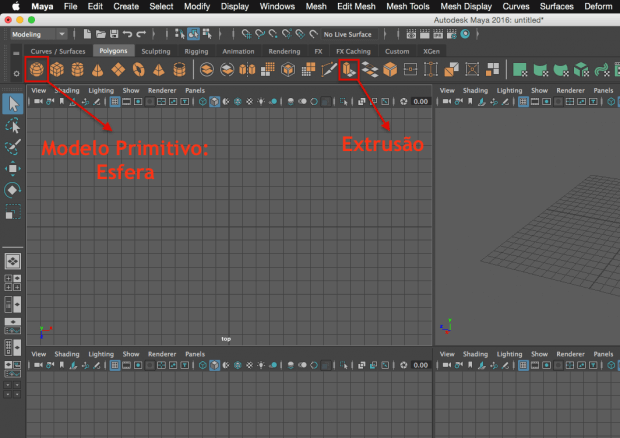Click the Combine meshes shelf icon
620x438 pixels.
(x=207, y=70)
